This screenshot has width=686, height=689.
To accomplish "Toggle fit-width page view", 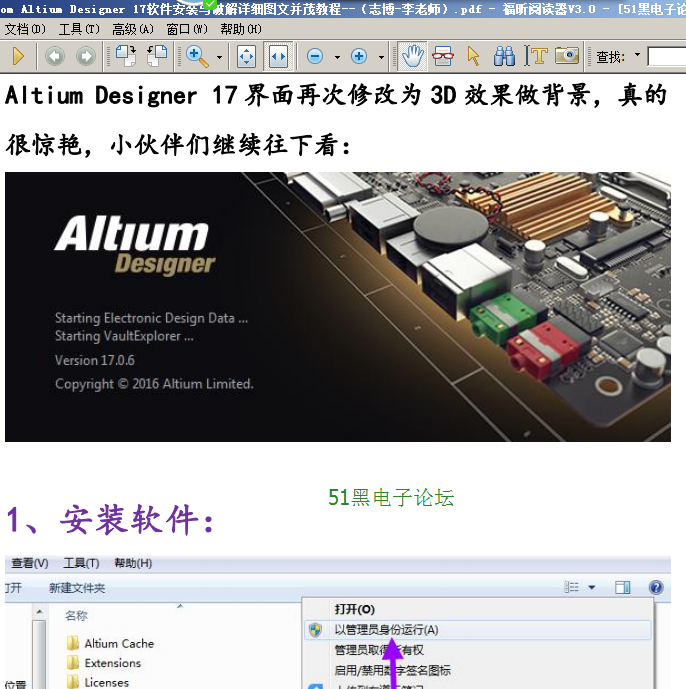I will (278, 56).
